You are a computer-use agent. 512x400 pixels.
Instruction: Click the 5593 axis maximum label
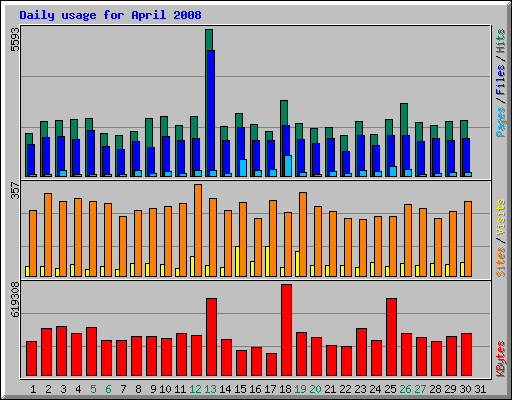(15, 40)
